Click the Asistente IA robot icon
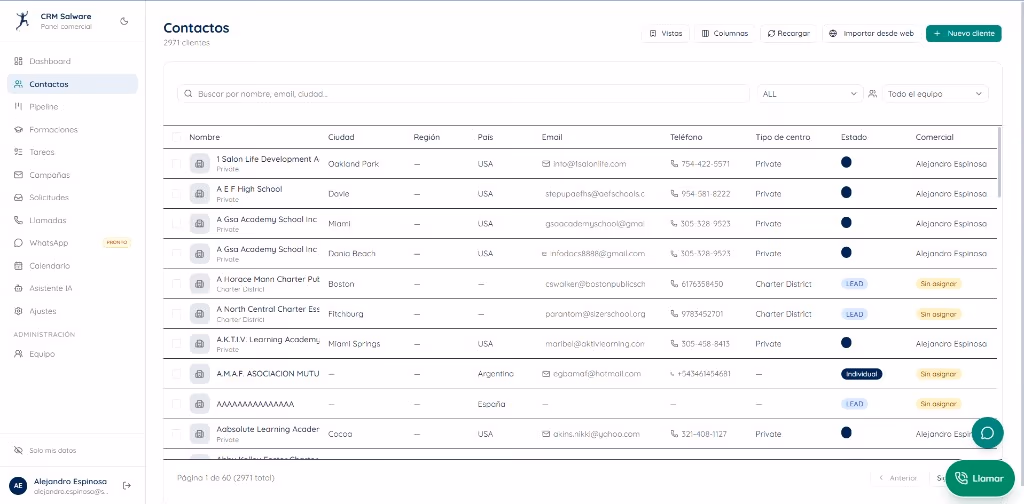The image size is (1024, 504). pos(18,288)
